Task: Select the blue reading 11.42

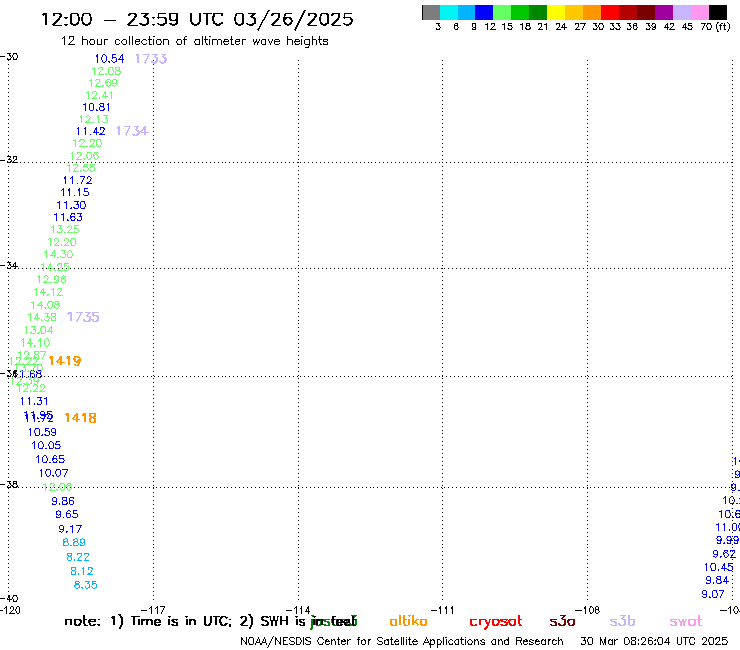Action: click(91, 131)
